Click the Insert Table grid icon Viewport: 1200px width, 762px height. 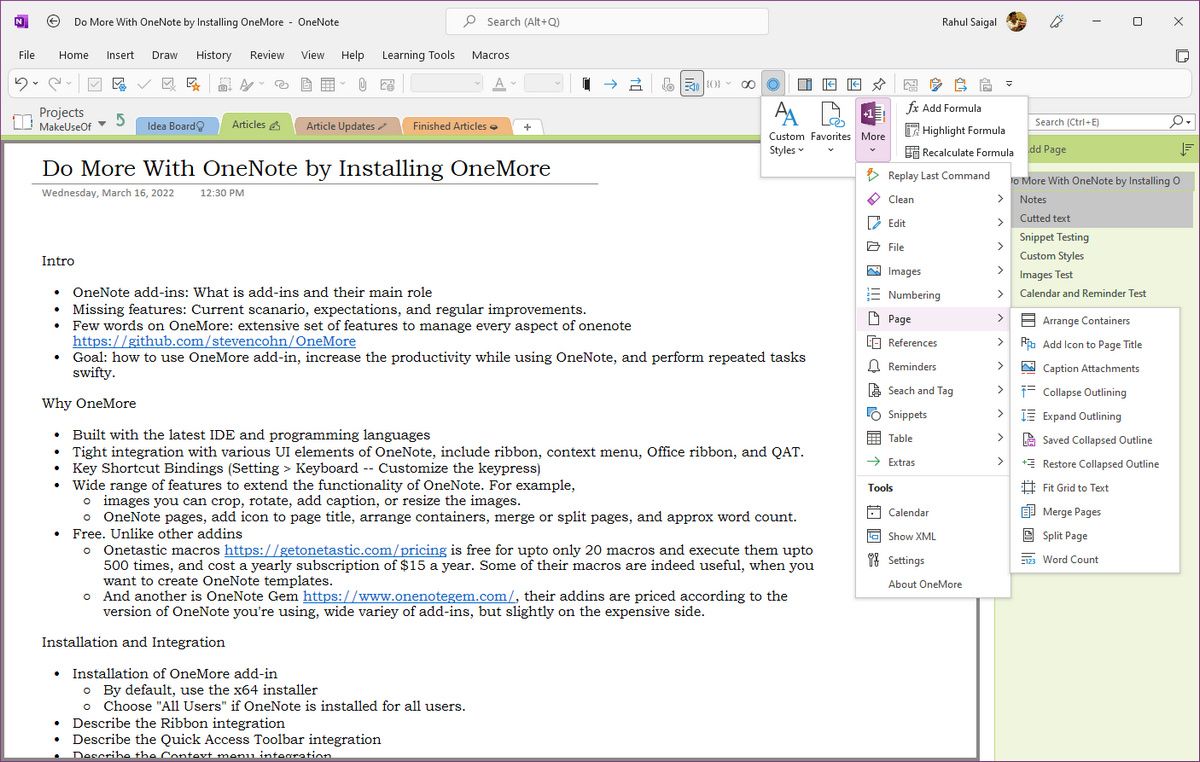328,85
